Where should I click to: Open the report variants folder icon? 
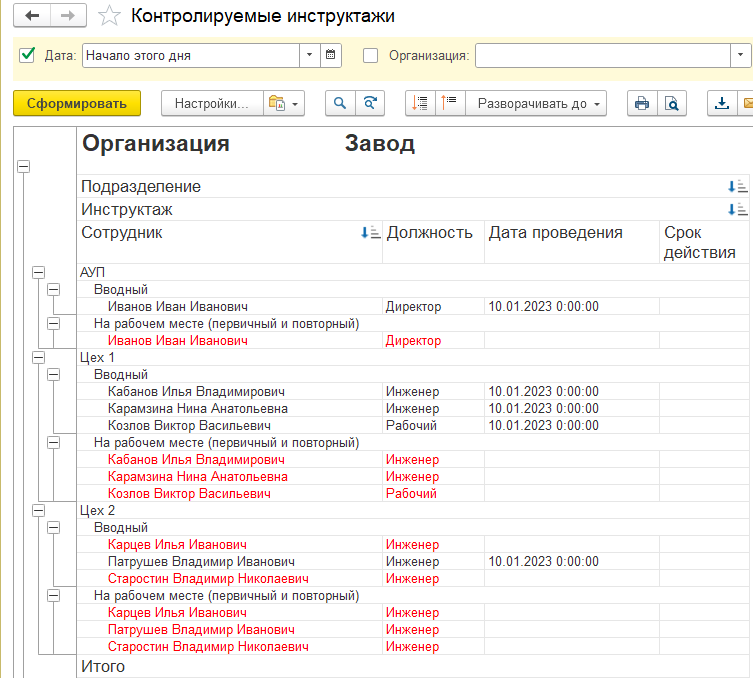[x=277, y=103]
